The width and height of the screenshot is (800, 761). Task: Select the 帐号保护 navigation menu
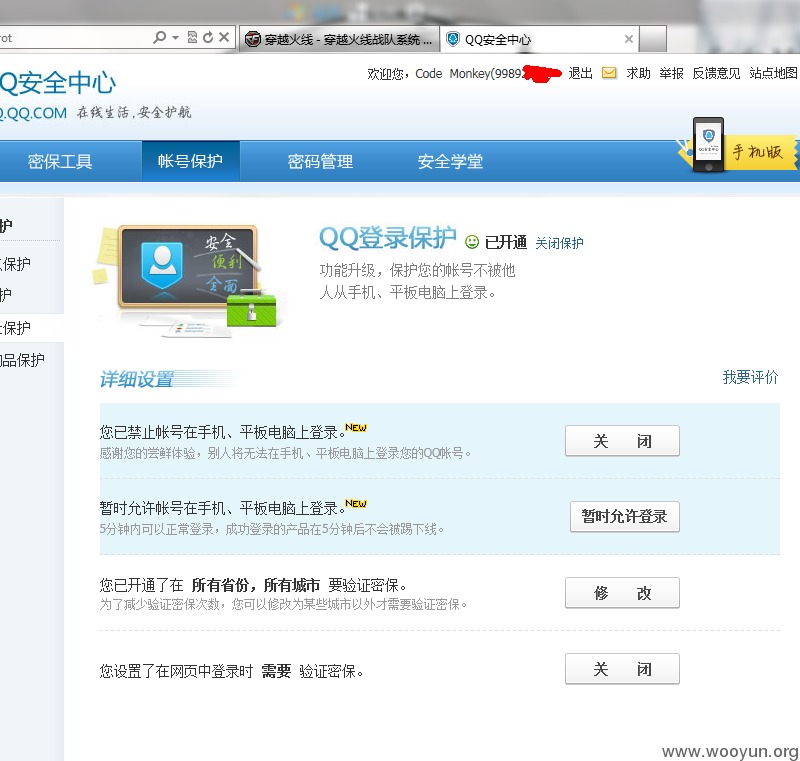(190, 161)
